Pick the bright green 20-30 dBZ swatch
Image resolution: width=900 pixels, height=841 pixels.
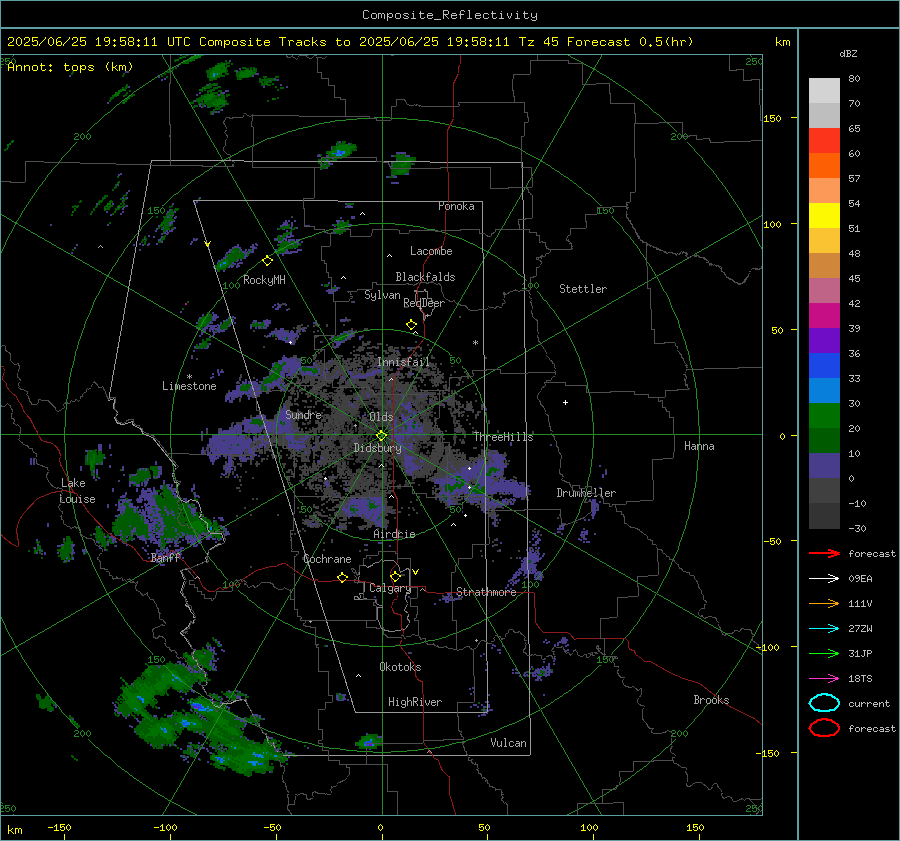click(x=824, y=416)
